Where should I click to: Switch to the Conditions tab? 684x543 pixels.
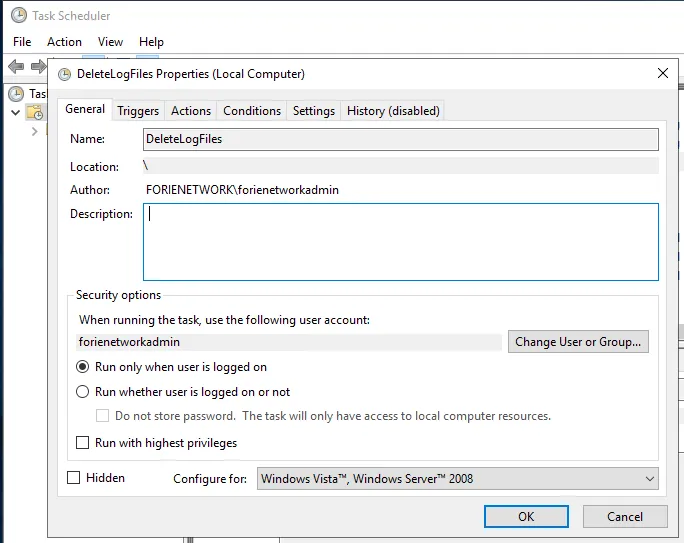252,111
